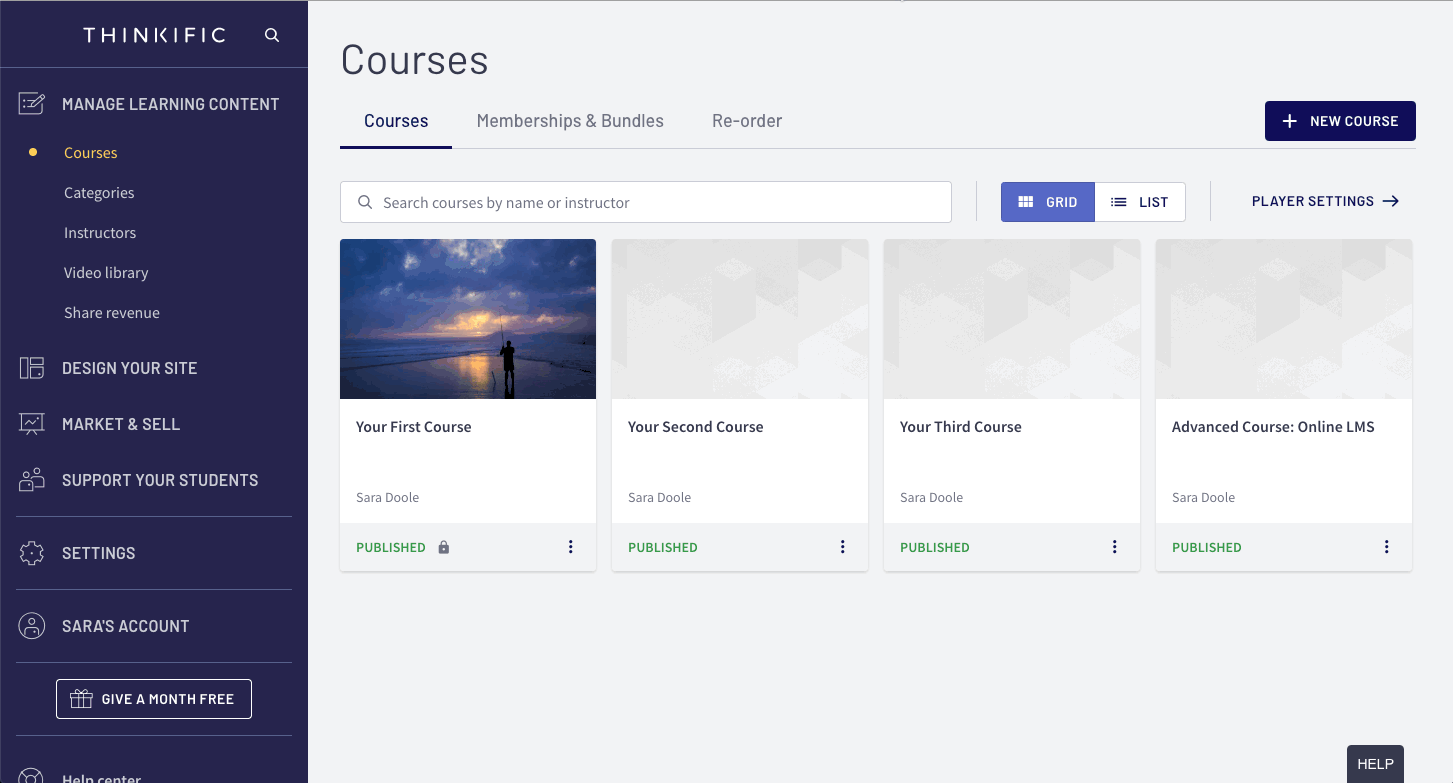Click the Settings gear icon in sidebar
The height and width of the screenshot is (783, 1453).
(32, 553)
